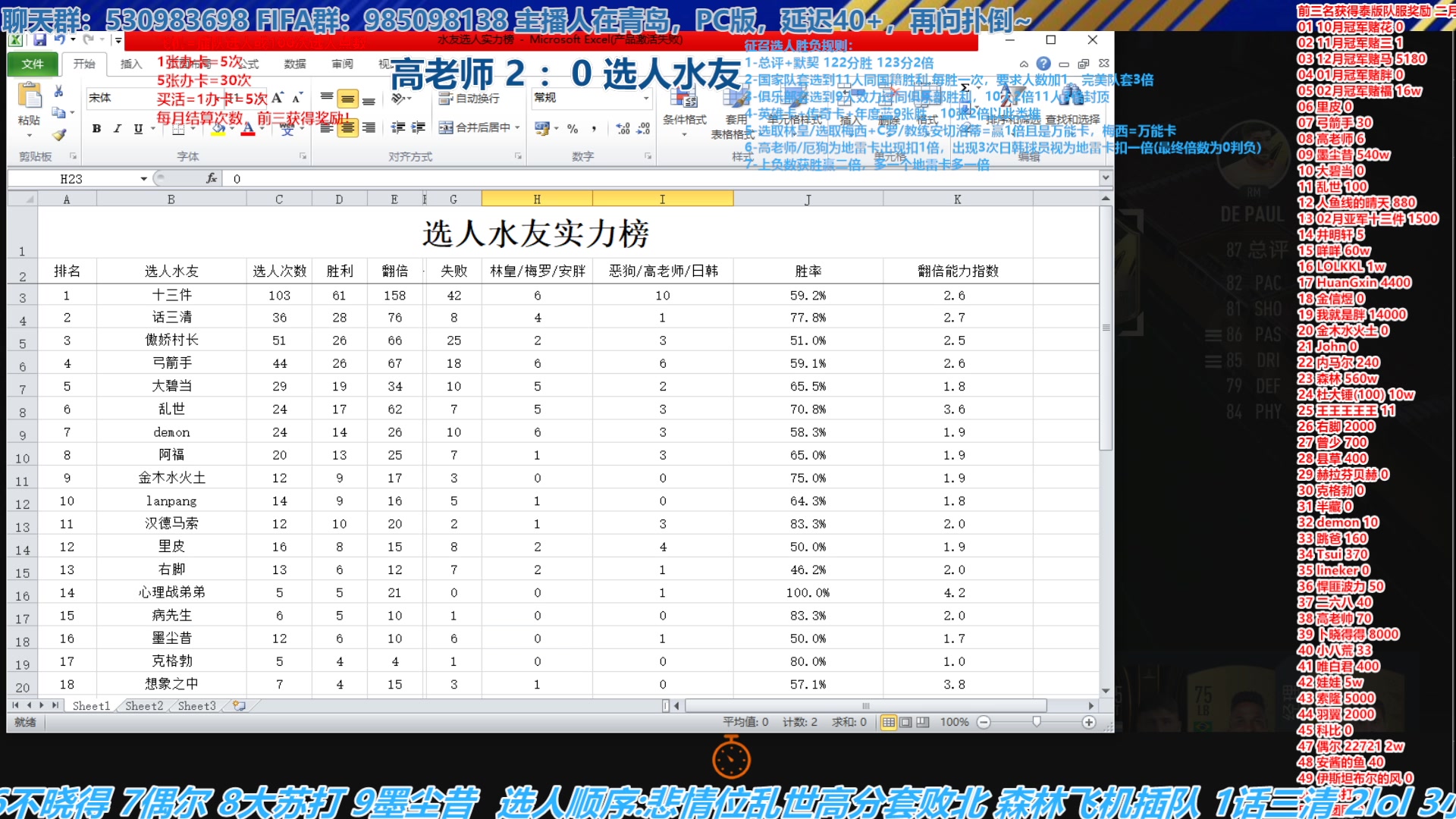
Task: Click the Decrease Indent icon
Action: point(398,127)
